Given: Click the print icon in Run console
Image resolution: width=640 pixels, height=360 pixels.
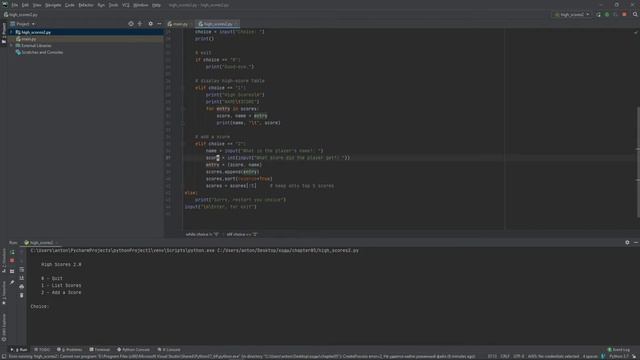Looking at the screenshot, I should (22, 287).
